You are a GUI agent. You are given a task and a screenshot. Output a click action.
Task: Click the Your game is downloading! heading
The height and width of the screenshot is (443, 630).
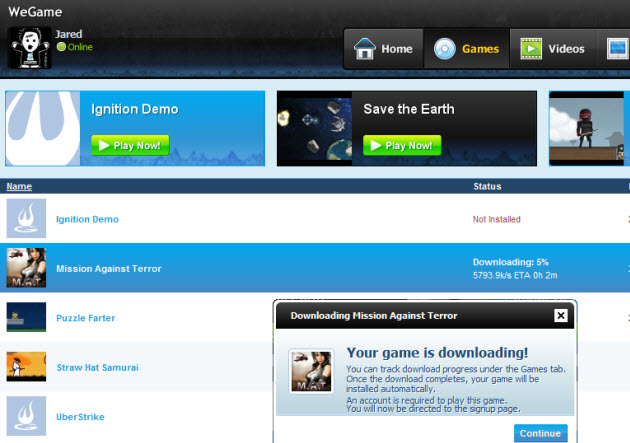point(437,353)
